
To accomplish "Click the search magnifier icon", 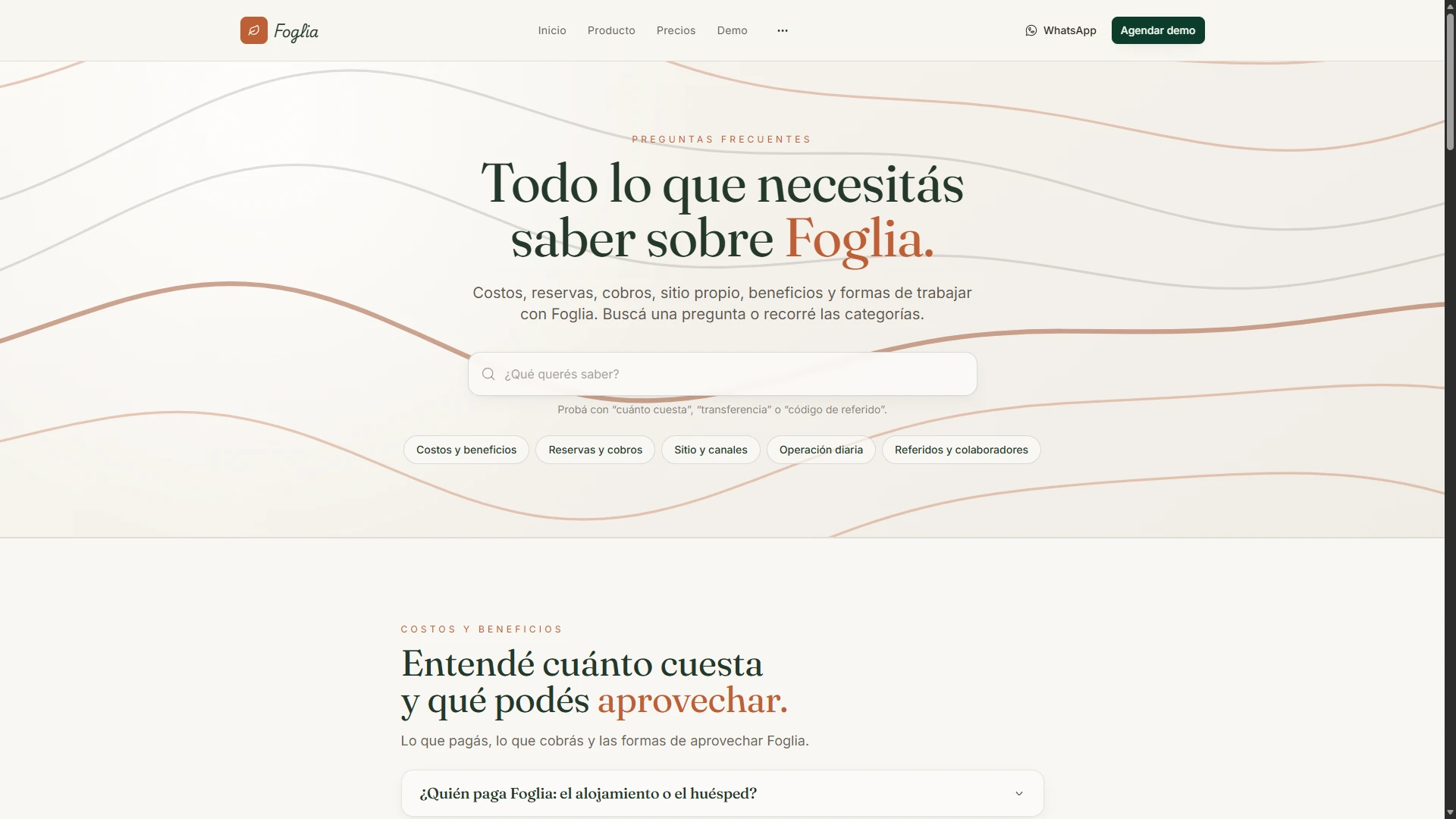I will (x=488, y=374).
